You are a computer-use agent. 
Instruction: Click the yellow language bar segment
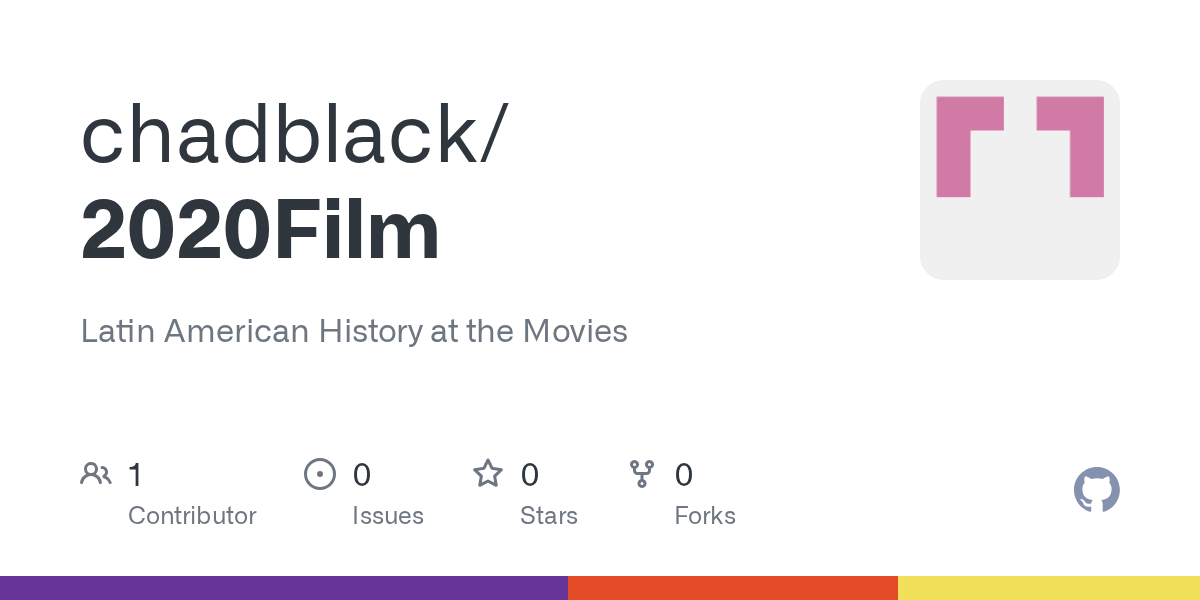click(x=1049, y=588)
